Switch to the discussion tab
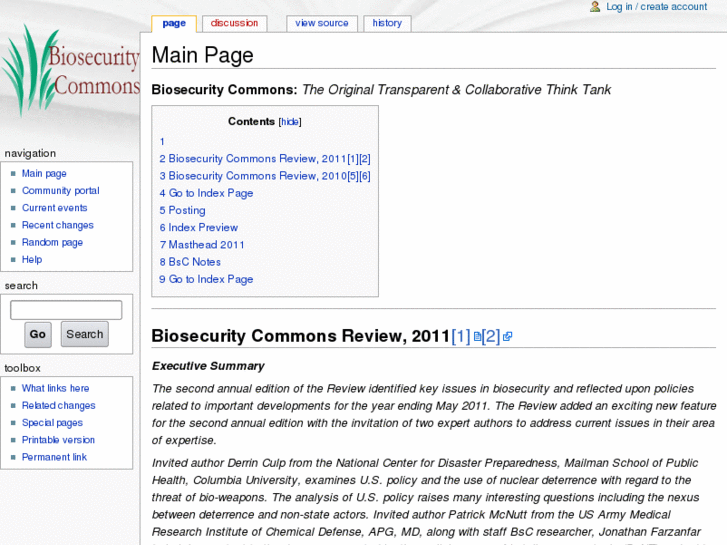 (x=234, y=23)
